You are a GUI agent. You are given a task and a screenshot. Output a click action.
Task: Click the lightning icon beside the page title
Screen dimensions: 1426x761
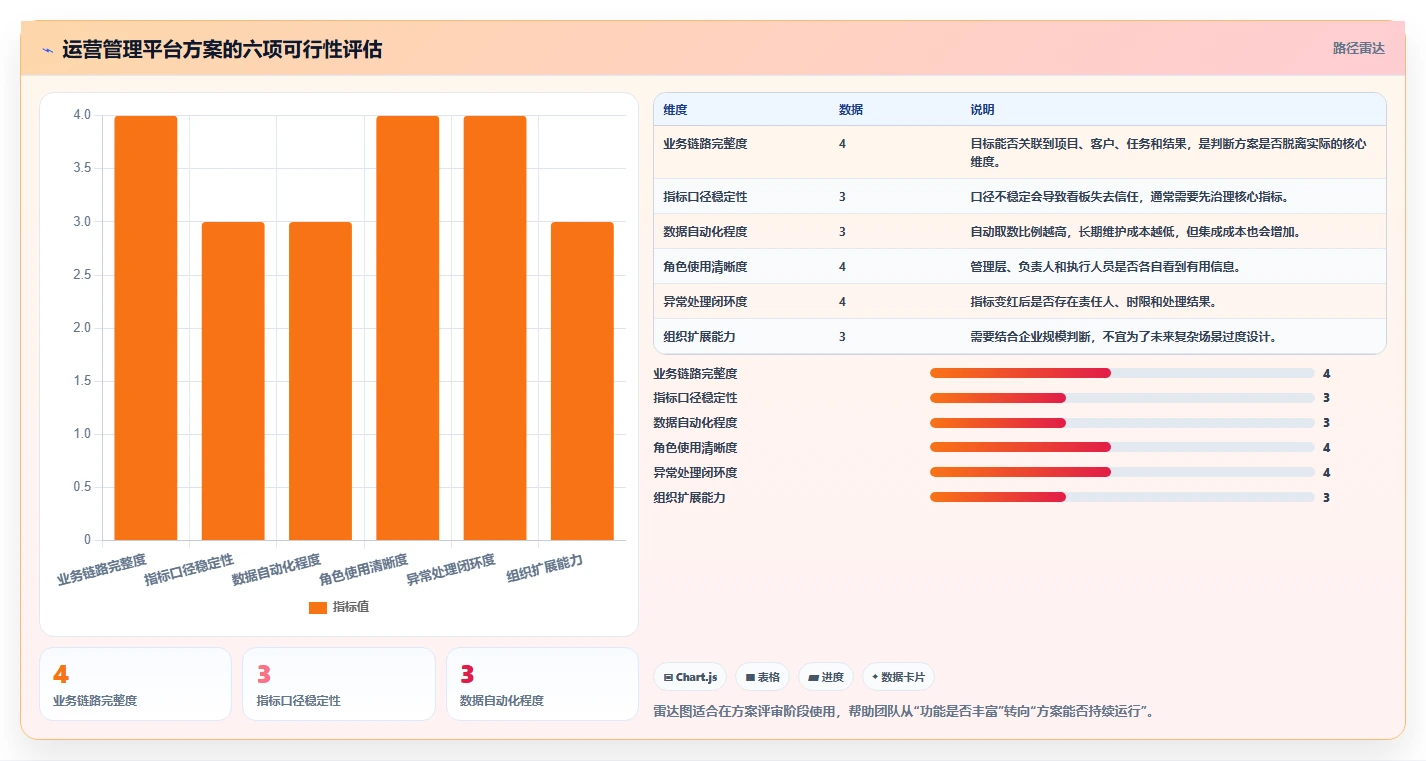pos(48,50)
